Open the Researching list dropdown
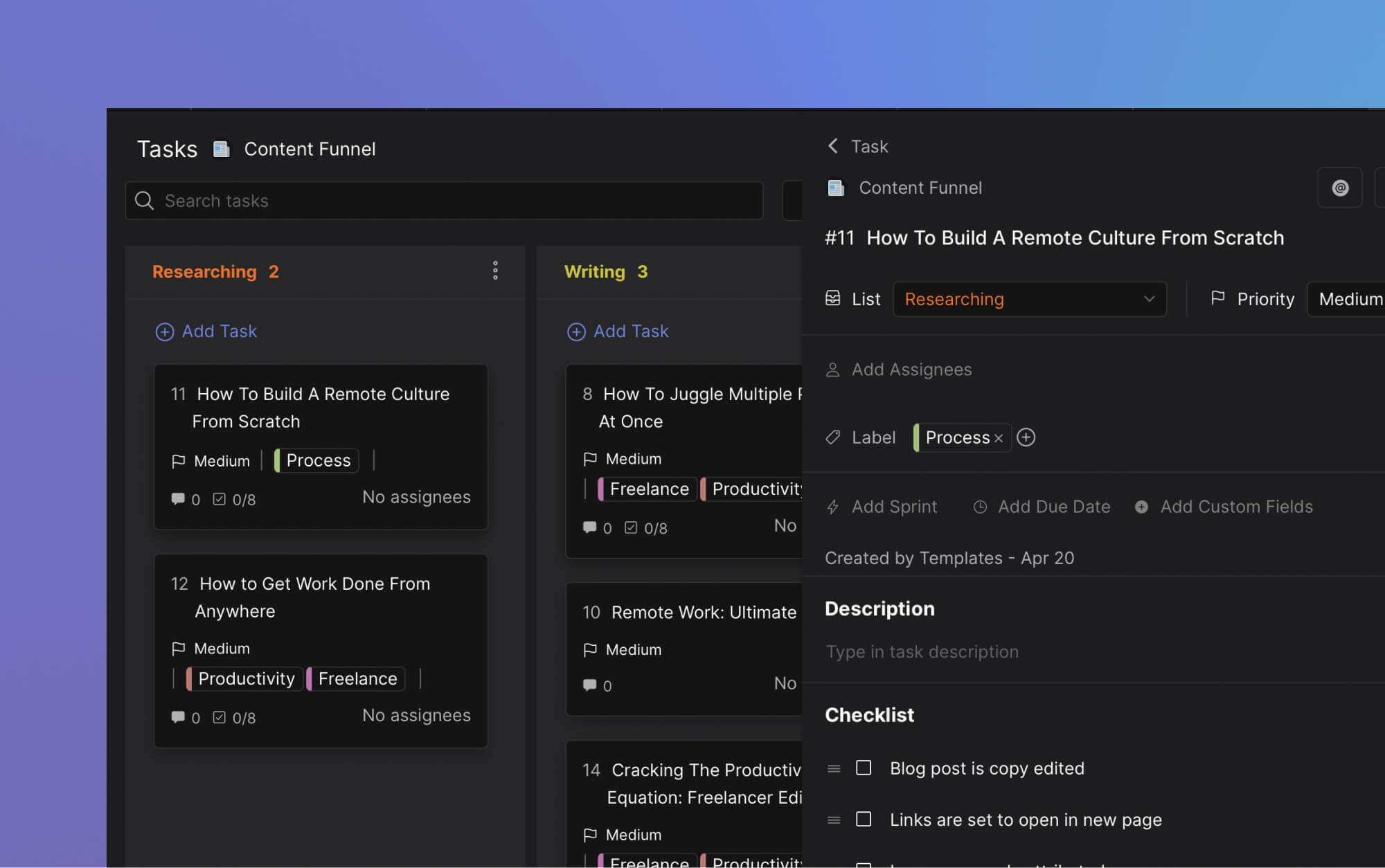Image resolution: width=1385 pixels, height=868 pixels. pos(1029,299)
